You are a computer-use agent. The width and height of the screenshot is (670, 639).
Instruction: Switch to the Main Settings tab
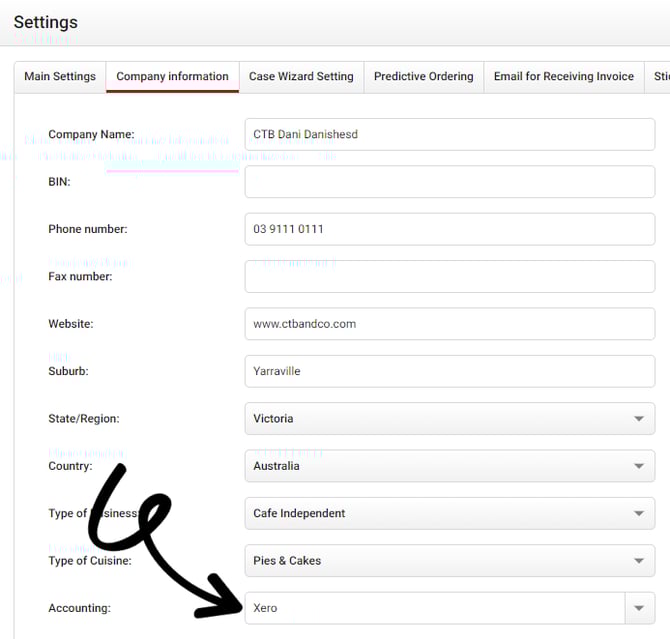tap(60, 77)
